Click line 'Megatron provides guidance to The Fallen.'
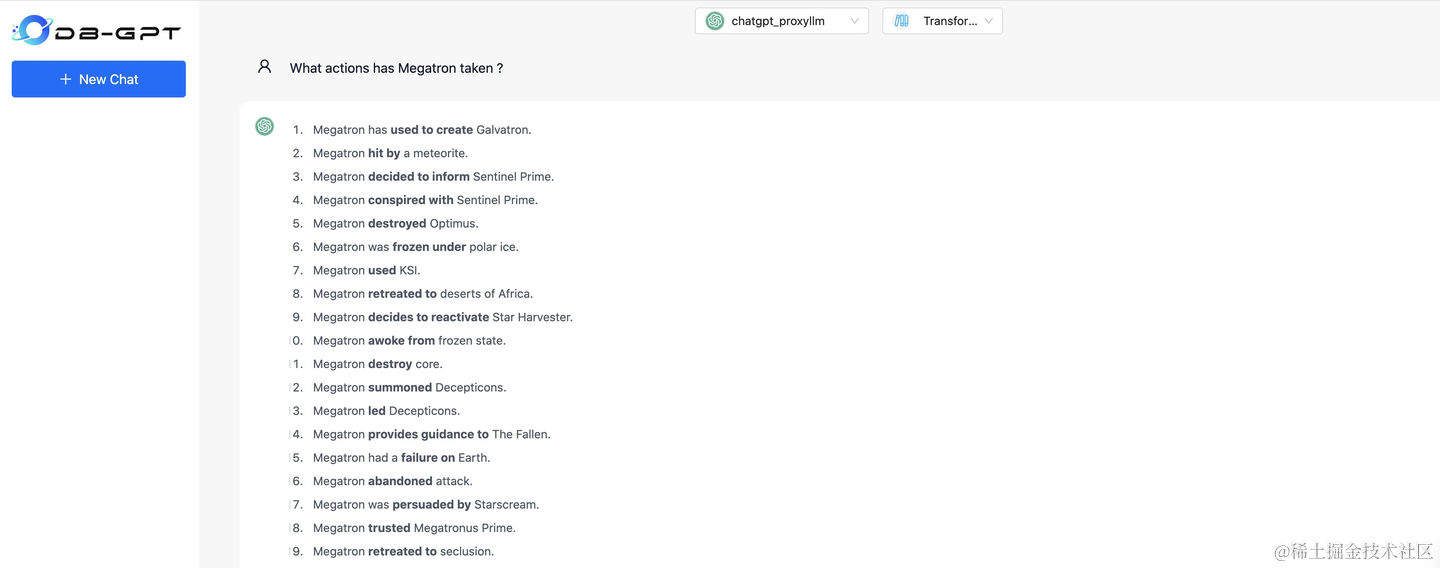 coord(432,435)
